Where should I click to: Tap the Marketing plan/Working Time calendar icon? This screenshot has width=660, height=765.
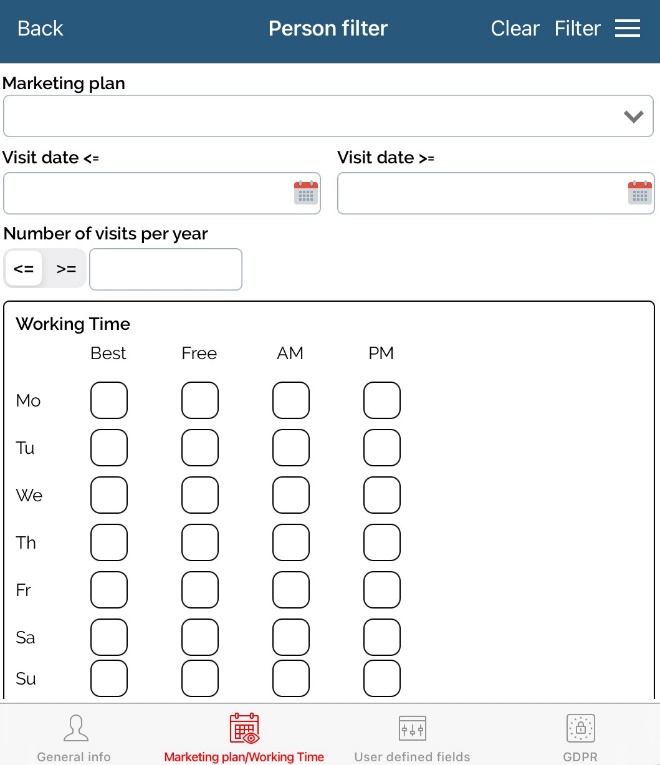click(244, 728)
